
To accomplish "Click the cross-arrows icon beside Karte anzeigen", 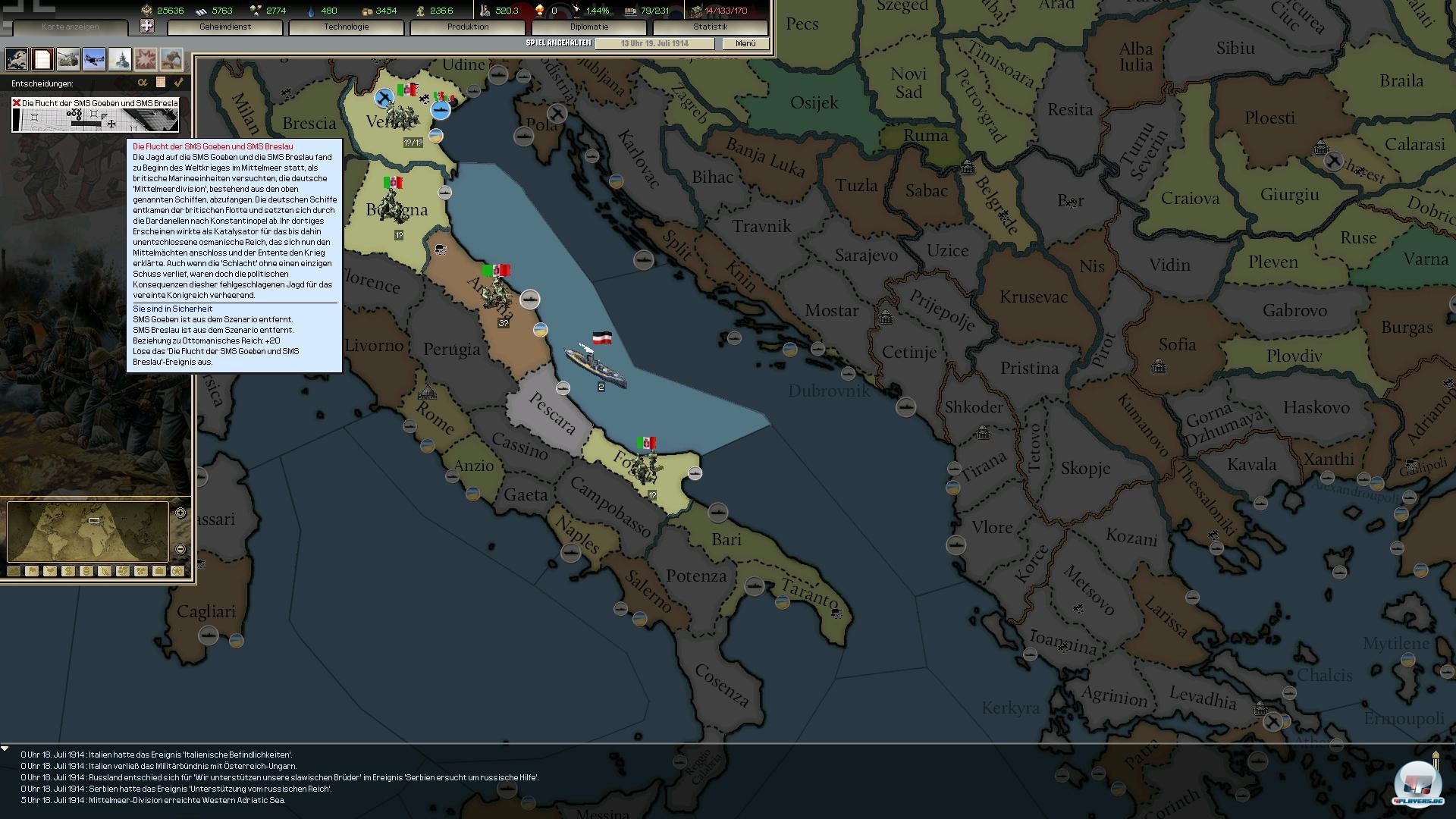I will (147, 26).
